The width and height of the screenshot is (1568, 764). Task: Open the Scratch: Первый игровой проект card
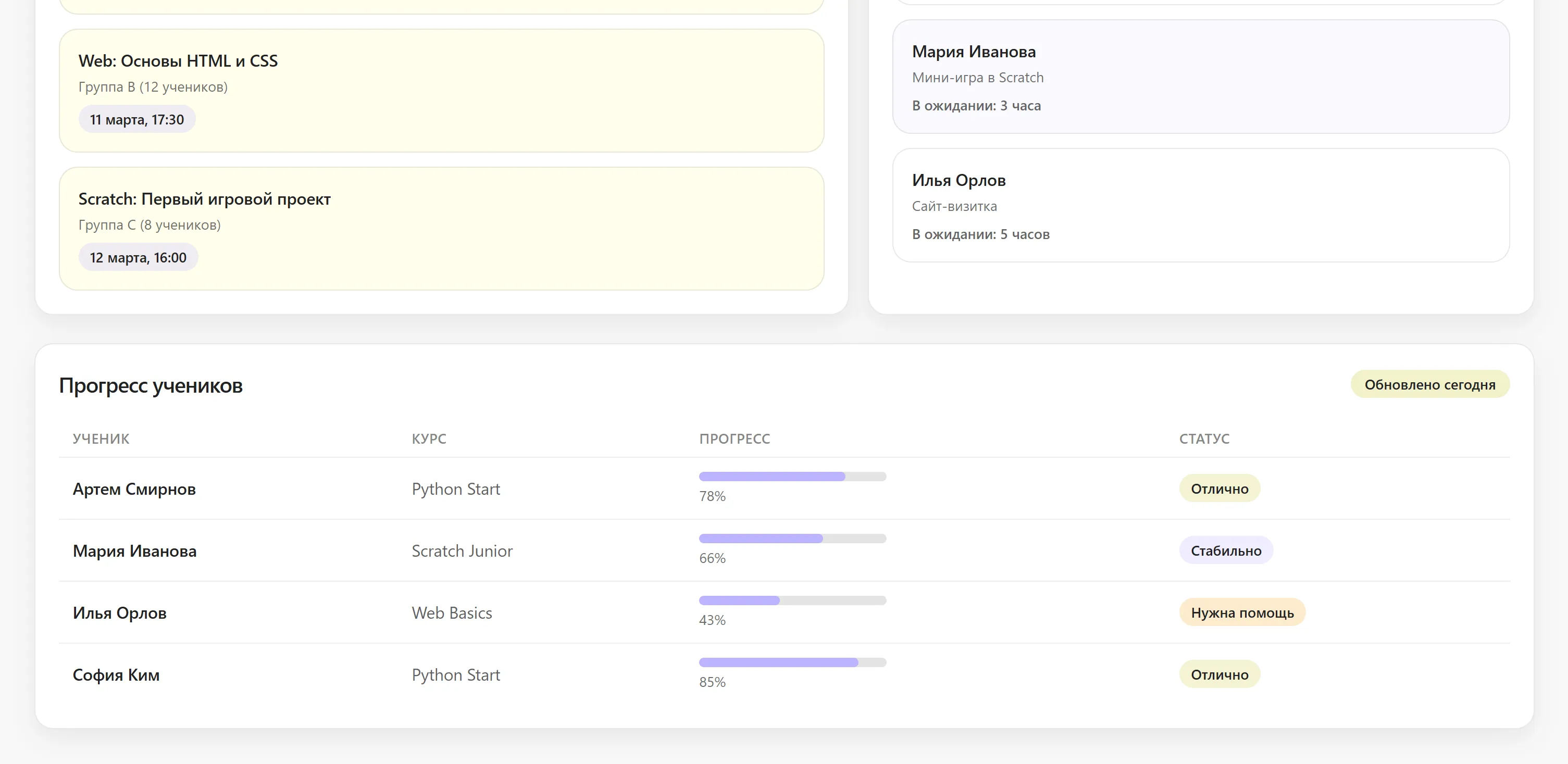pos(441,229)
